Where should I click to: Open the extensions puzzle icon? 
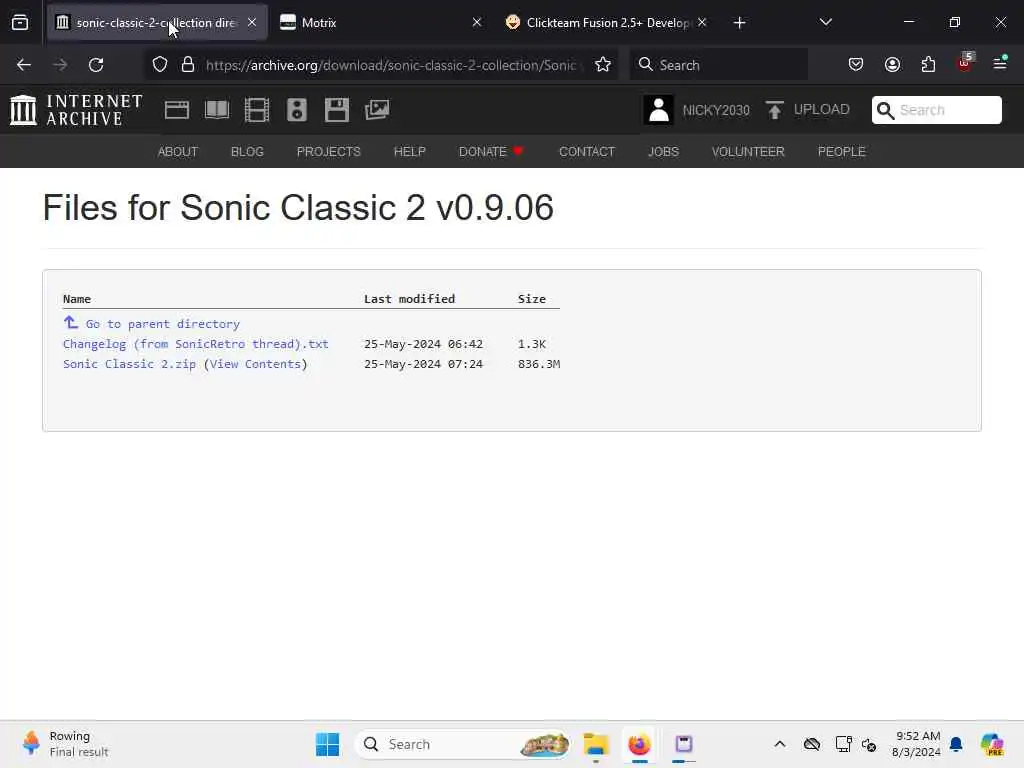tap(928, 65)
